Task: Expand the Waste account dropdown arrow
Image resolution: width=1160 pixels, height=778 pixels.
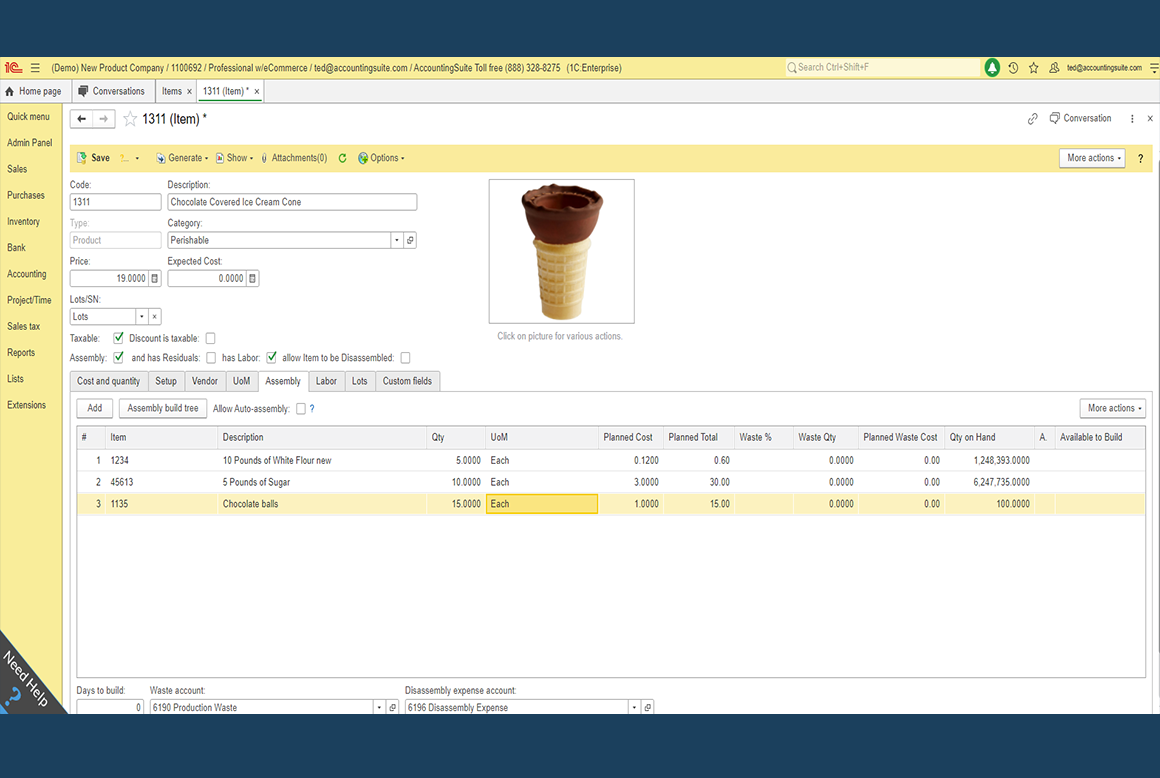Action: (x=380, y=707)
